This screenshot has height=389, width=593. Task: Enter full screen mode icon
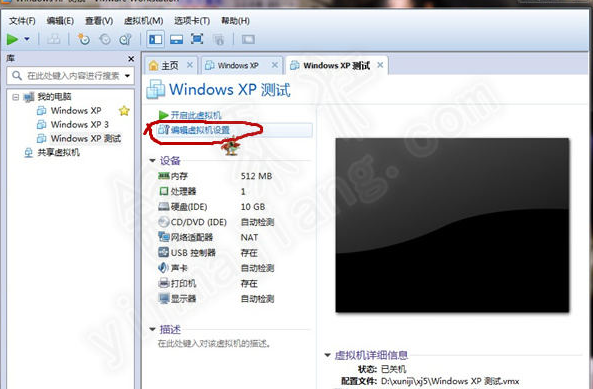197,39
